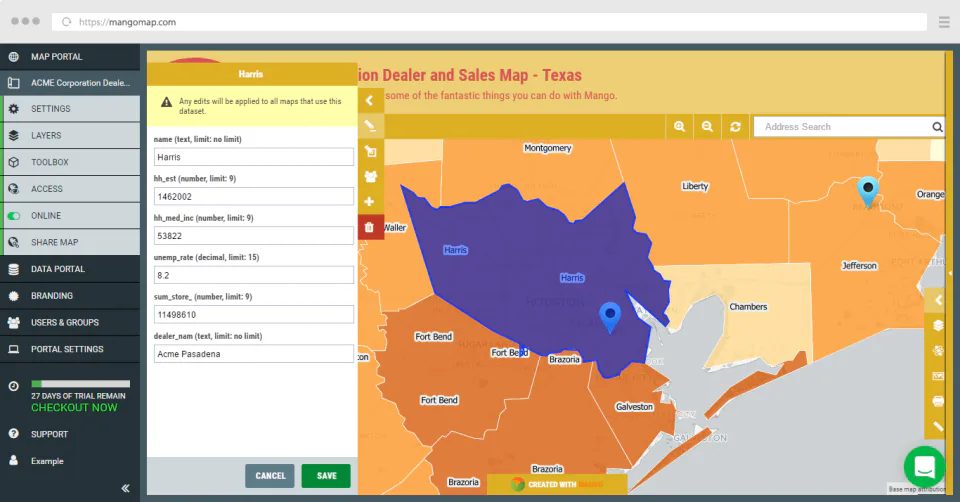This screenshot has height=502, width=960.
Task: Click the refresh map view icon
Action: (735, 127)
